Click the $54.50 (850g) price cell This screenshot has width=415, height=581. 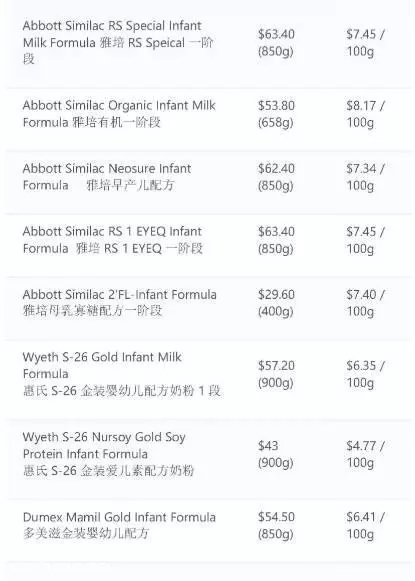(x=276, y=525)
